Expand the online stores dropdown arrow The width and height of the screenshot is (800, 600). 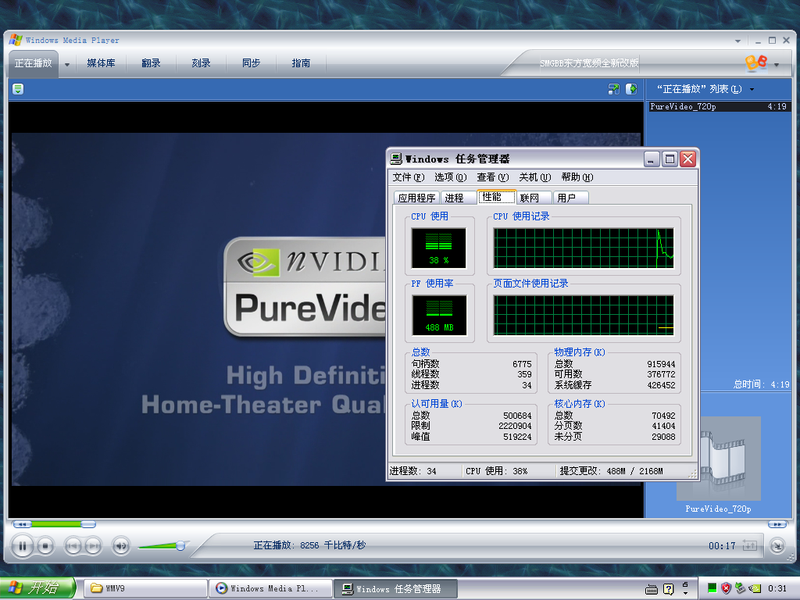coord(777,65)
